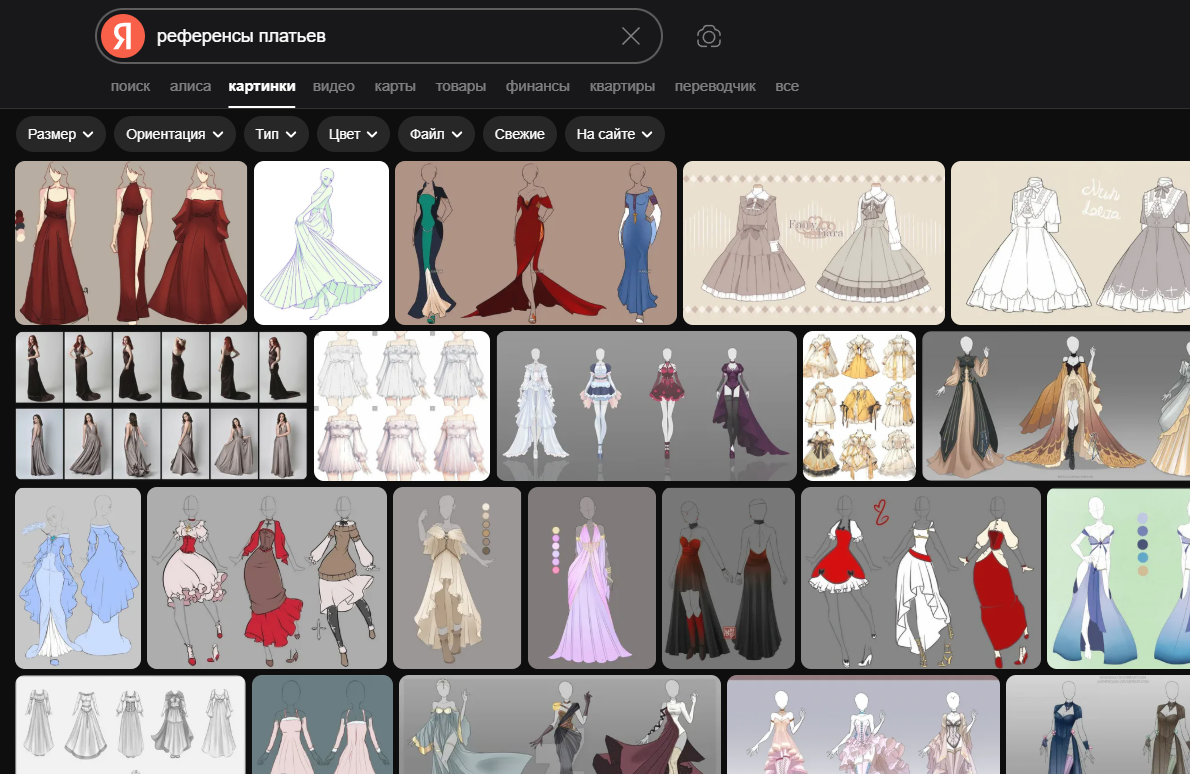Expand the "Файл" filter dropdown

tap(436, 134)
